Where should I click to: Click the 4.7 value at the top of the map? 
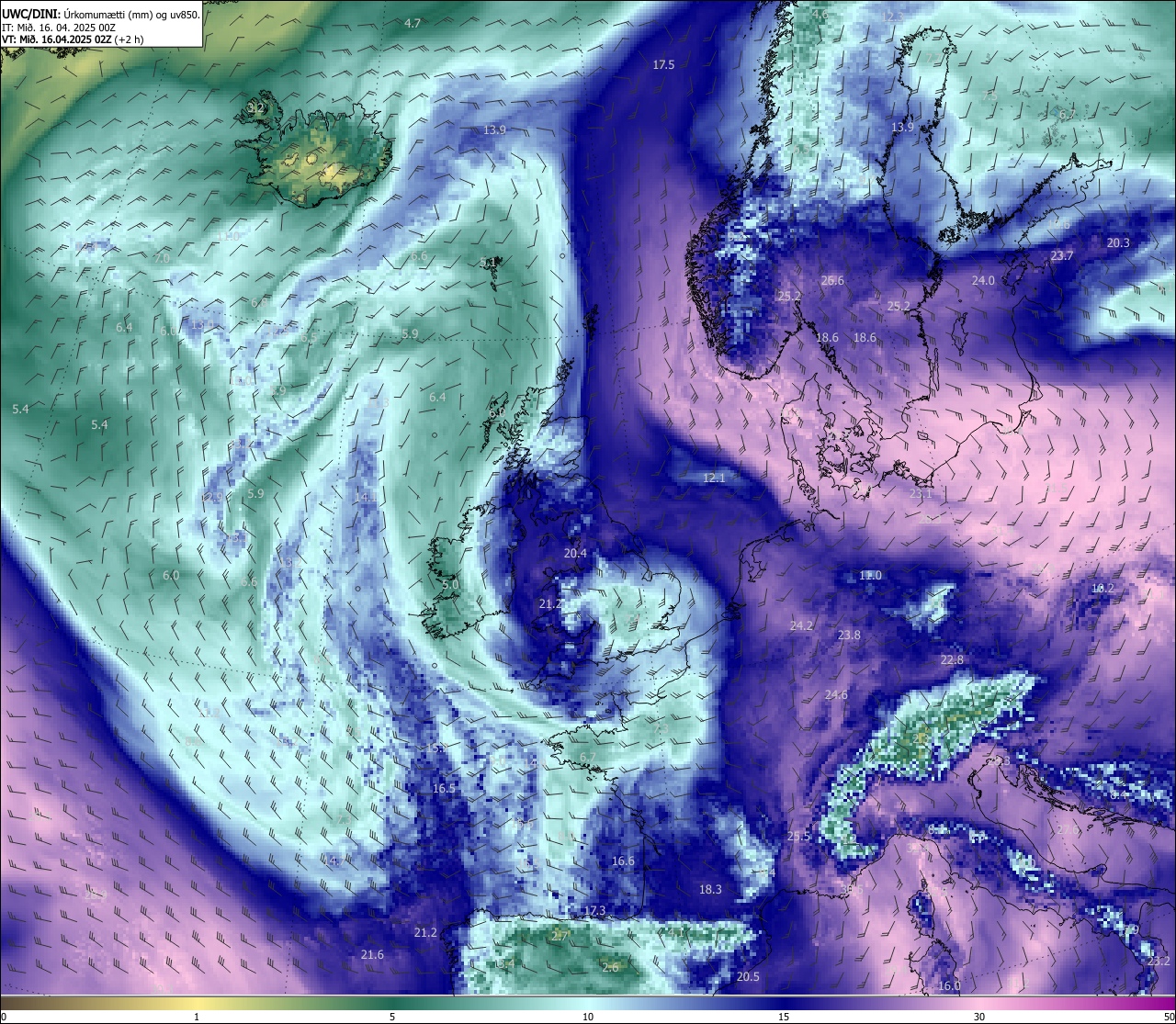(x=413, y=23)
